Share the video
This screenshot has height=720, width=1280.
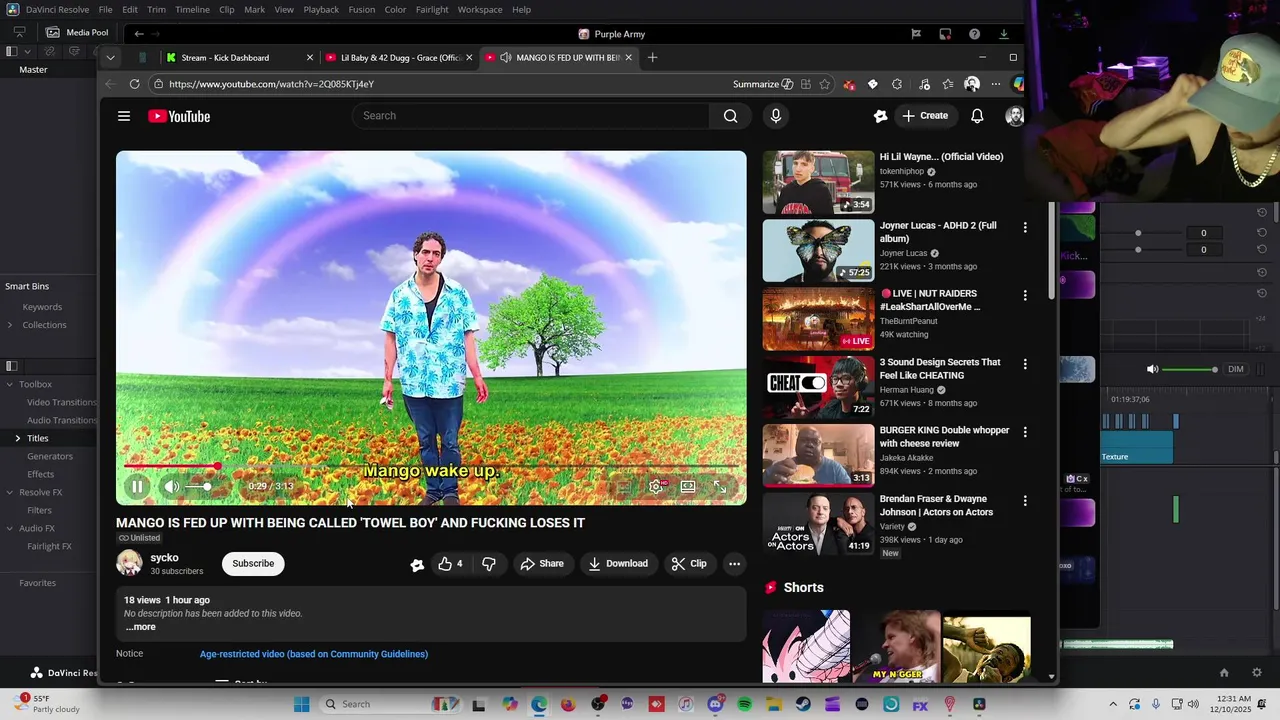[x=542, y=564]
